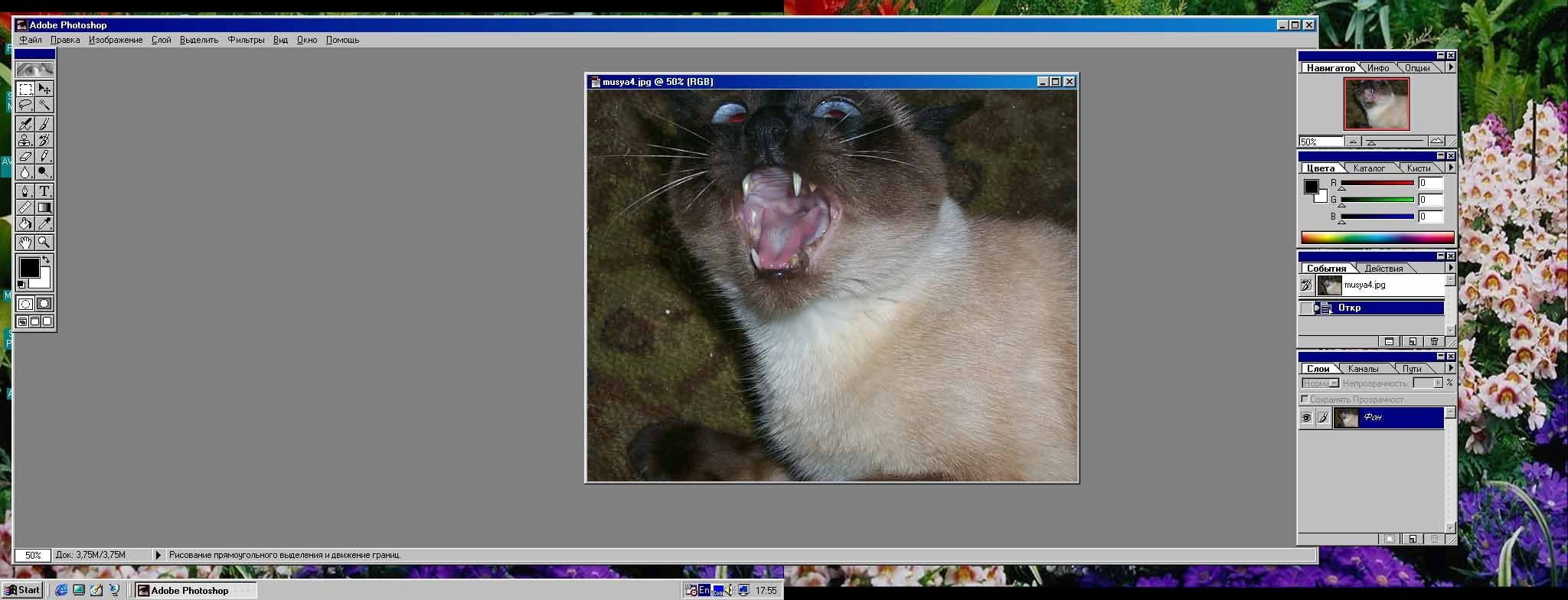Image resolution: width=1568 pixels, height=600 pixels.
Task: Click trash icon in События panel
Action: 1434,341
